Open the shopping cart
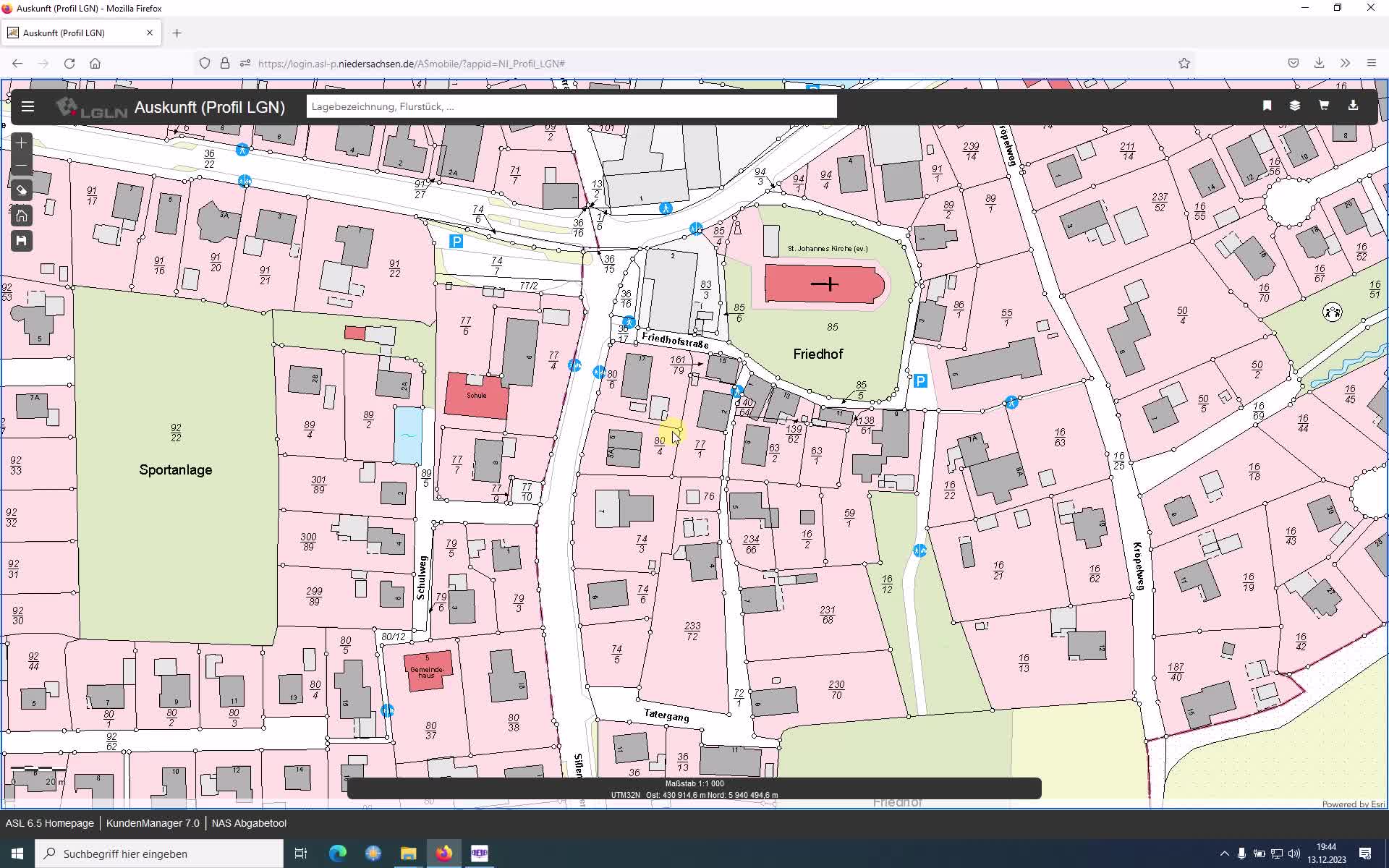 [1324, 106]
